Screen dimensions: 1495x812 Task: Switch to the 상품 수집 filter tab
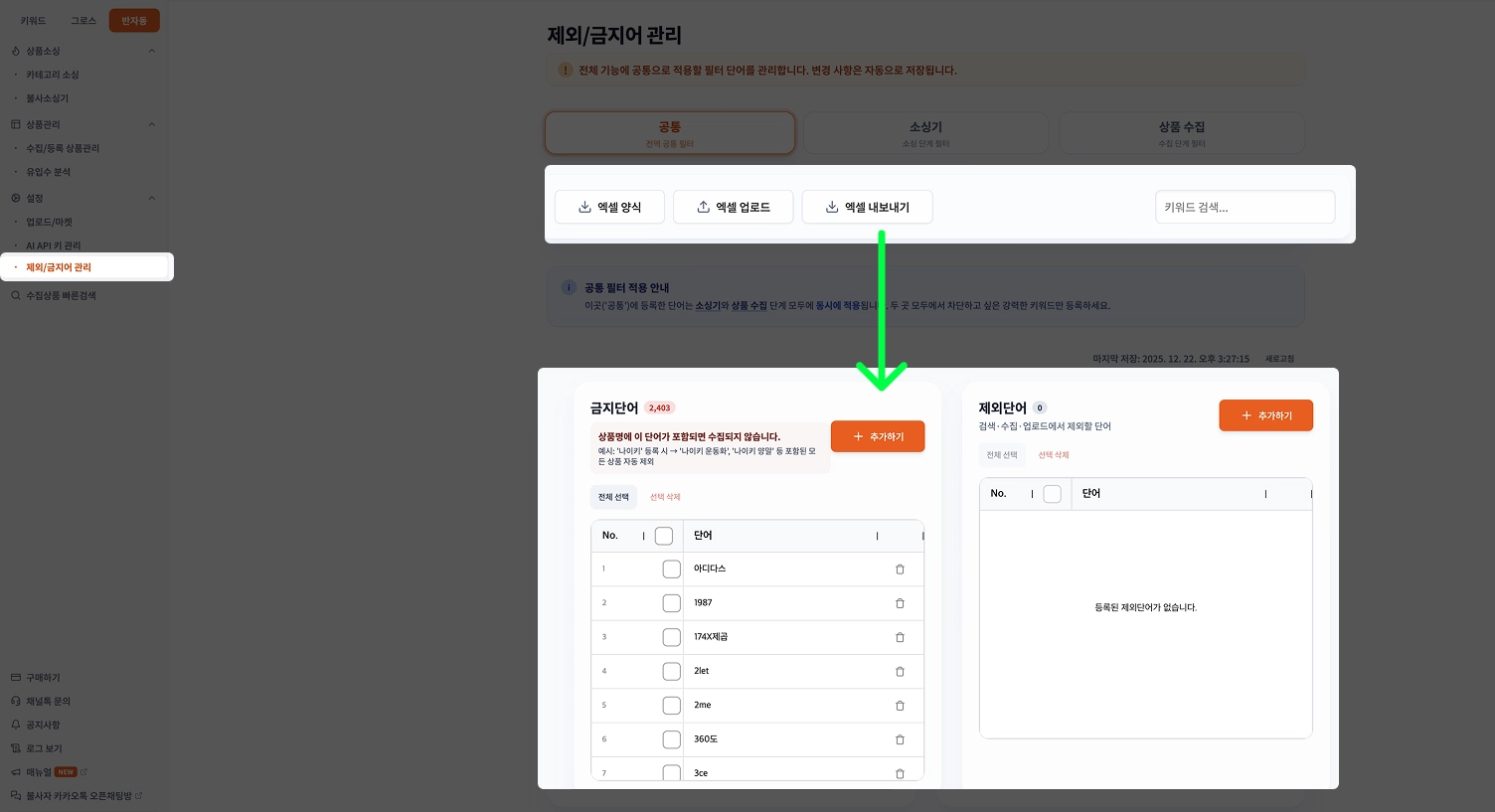pyautogui.click(x=1182, y=133)
